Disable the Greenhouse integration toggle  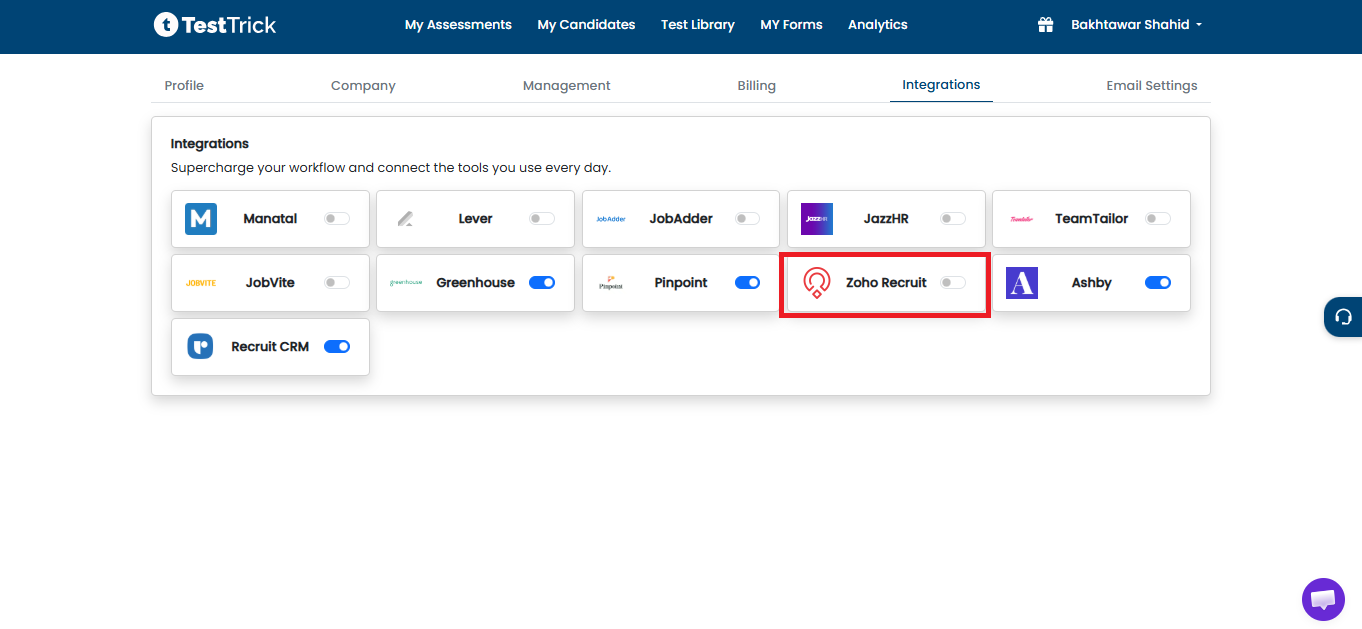coord(542,282)
